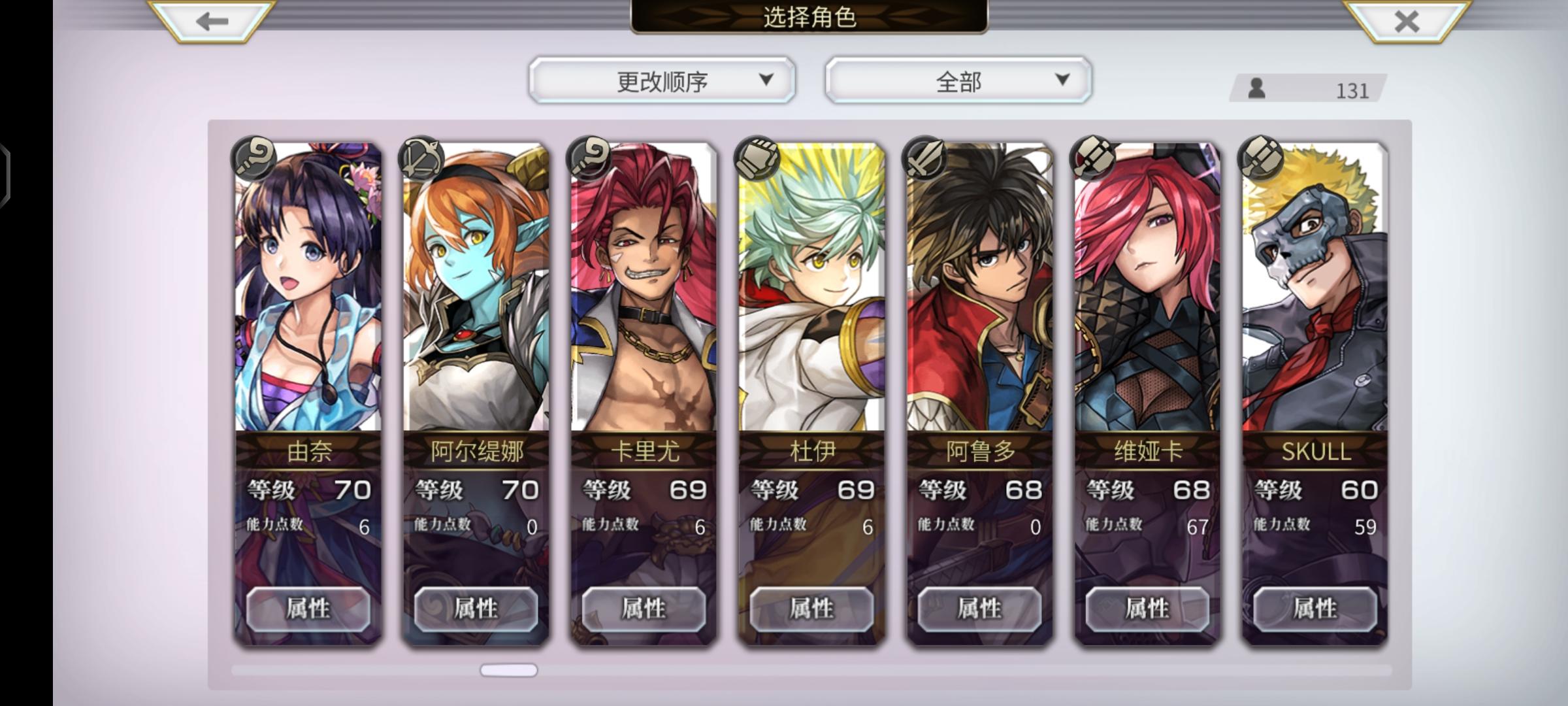The height and width of the screenshot is (706, 1568).
Task: Select the 维娅卡 character portrait
Action: coord(1148,288)
